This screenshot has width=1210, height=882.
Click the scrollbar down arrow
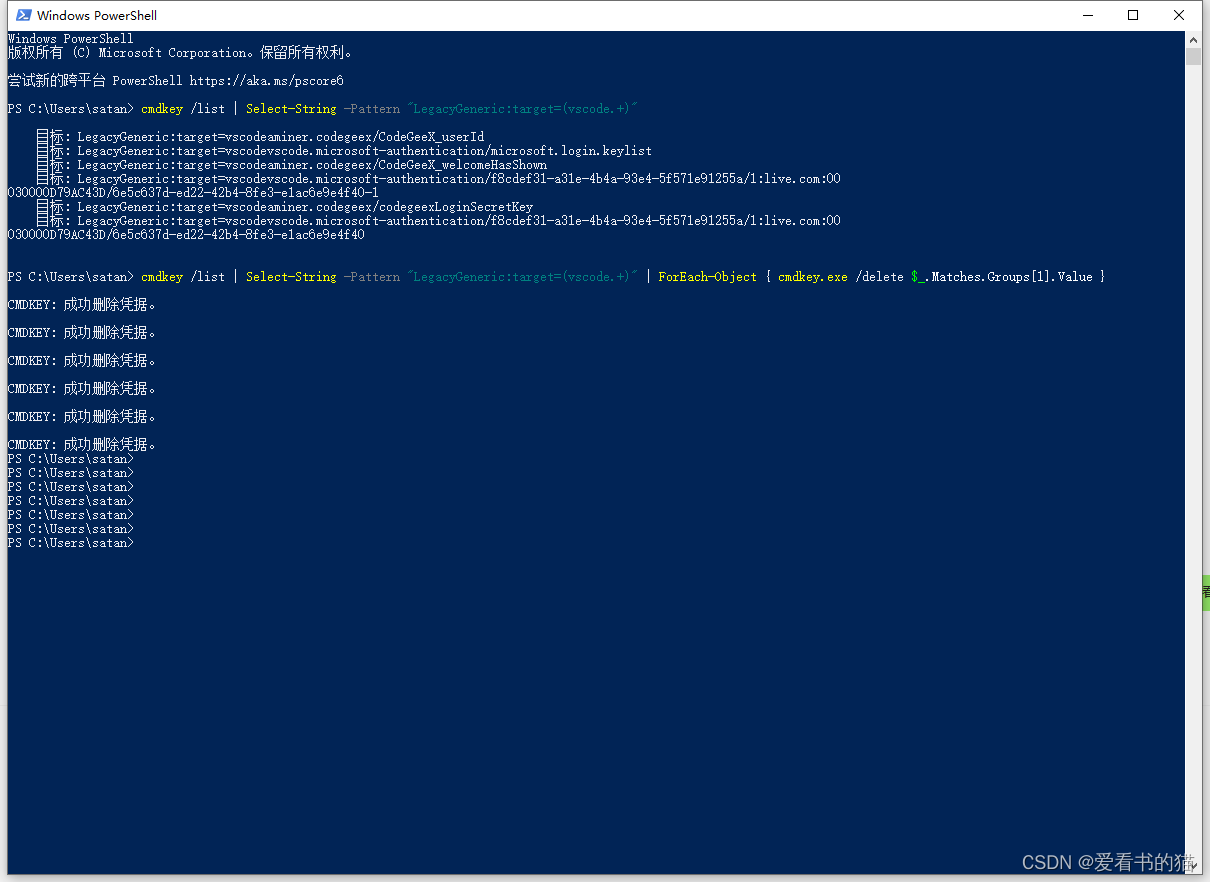coord(1193,865)
